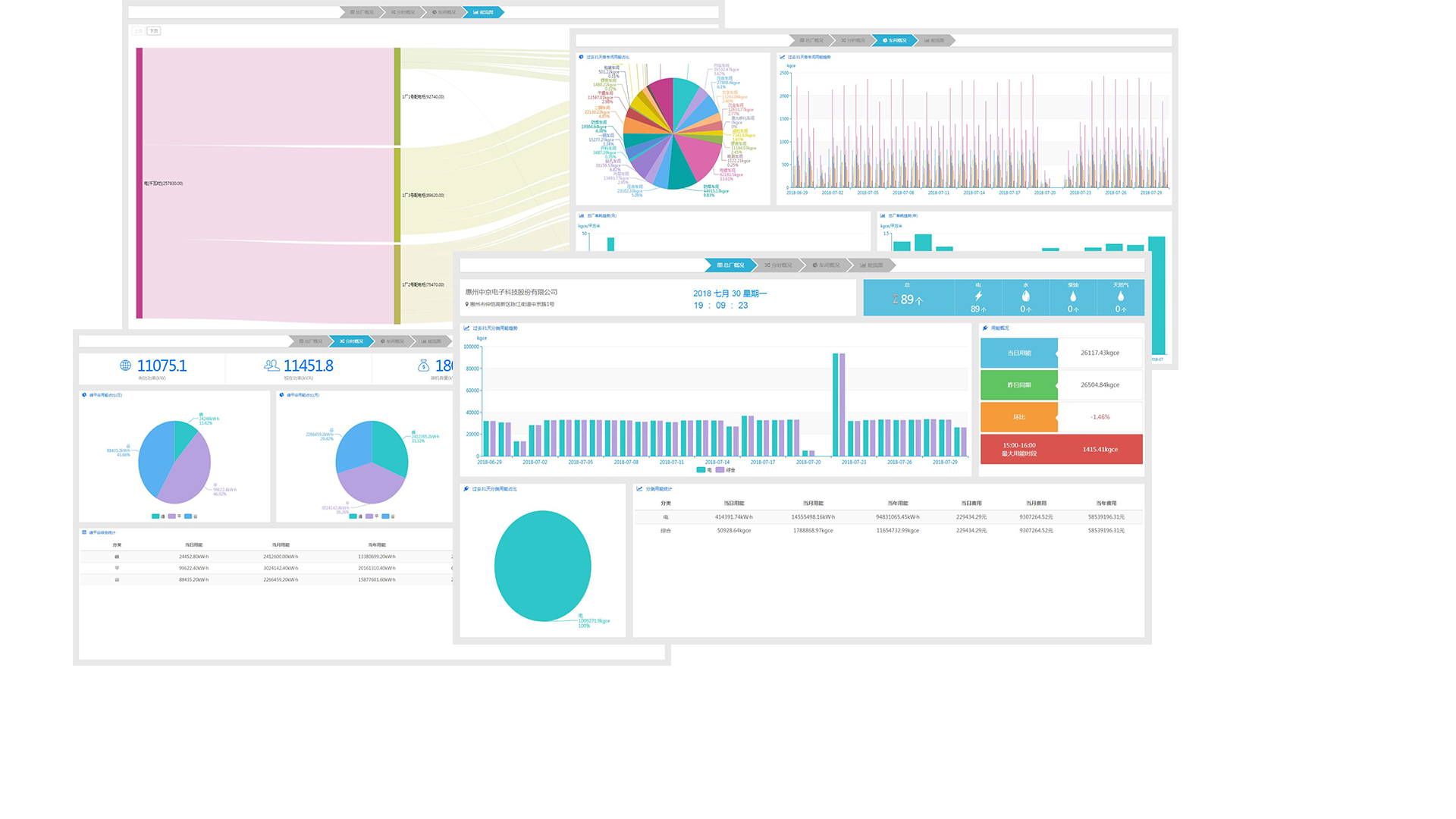Open 车间概况 tab in front dashboard

click(x=826, y=265)
